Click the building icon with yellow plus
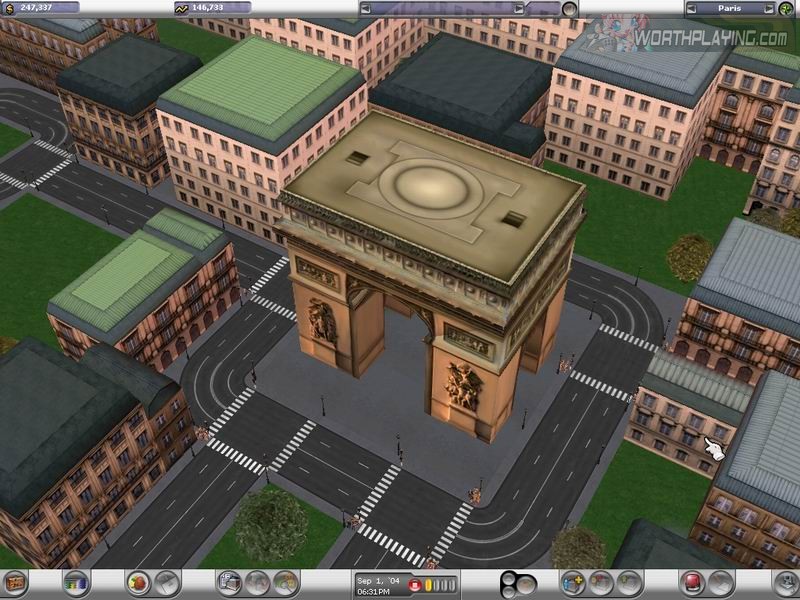This screenshot has height=600, width=800. click(573, 581)
